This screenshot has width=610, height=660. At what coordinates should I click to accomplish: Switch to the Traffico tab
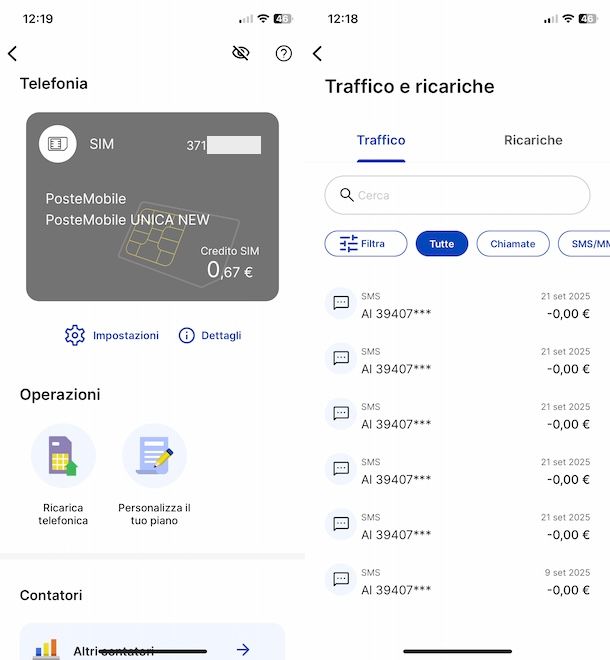click(381, 140)
